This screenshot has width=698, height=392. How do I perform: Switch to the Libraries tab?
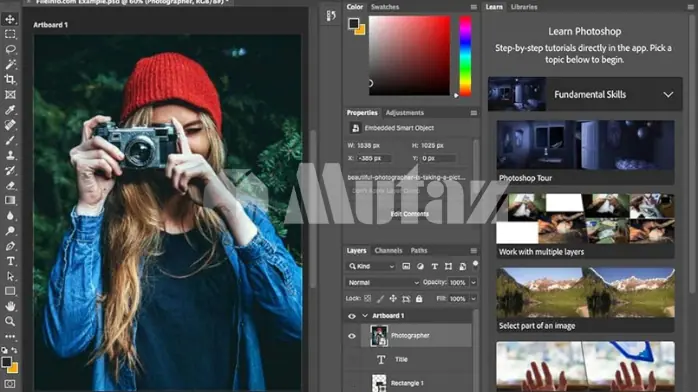pos(524,7)
